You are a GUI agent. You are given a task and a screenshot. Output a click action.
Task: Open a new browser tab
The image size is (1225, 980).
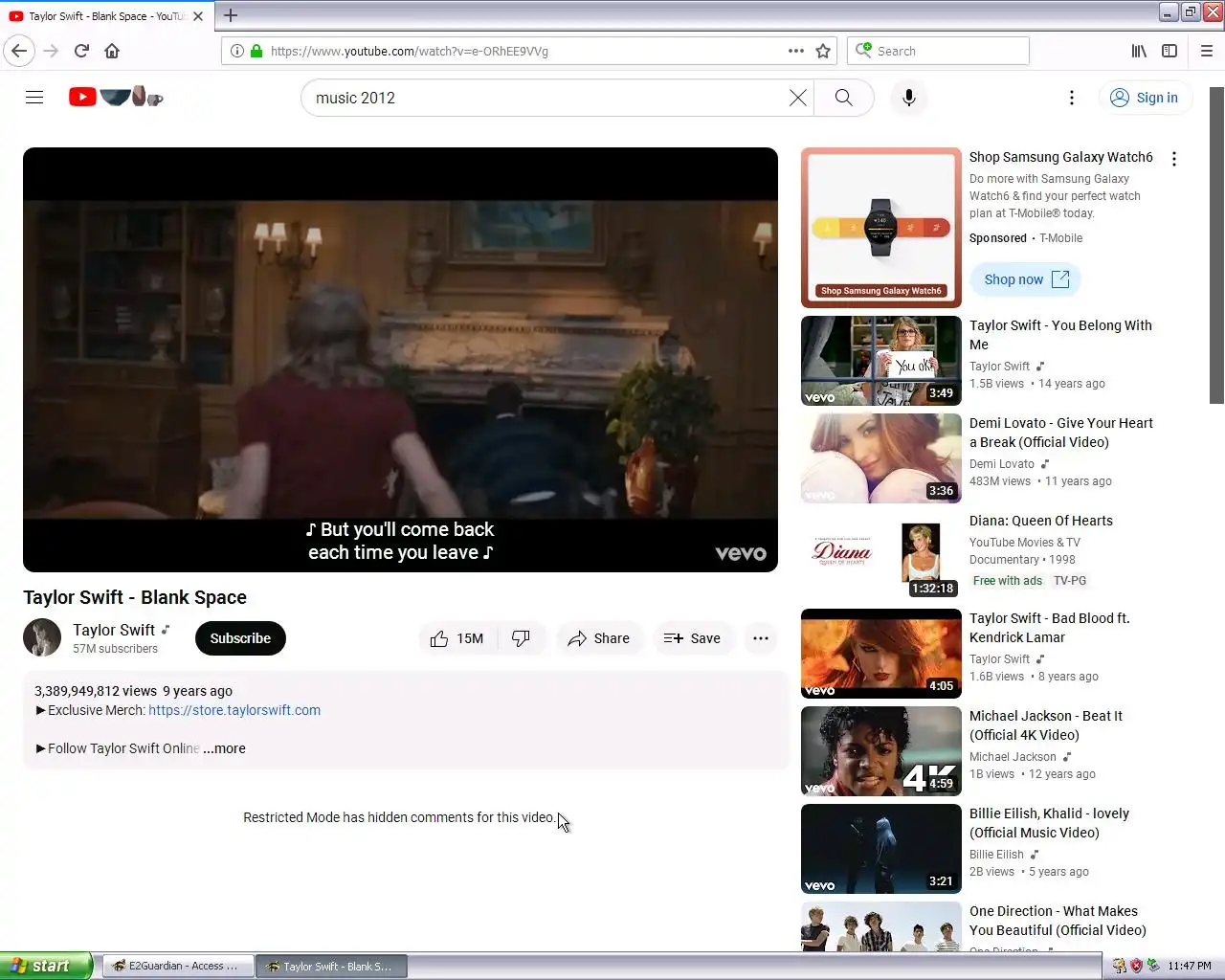231,15
